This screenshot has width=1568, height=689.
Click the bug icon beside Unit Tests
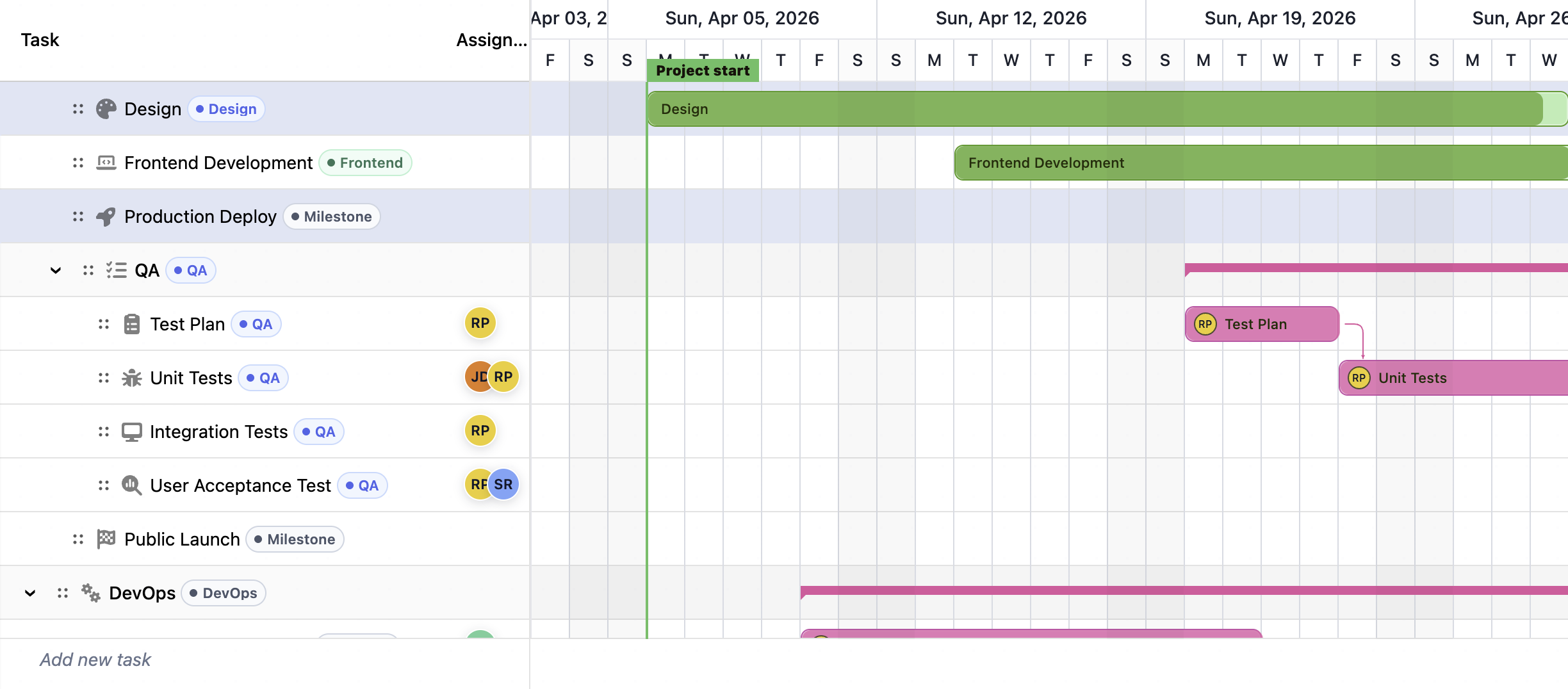(132, 378)
